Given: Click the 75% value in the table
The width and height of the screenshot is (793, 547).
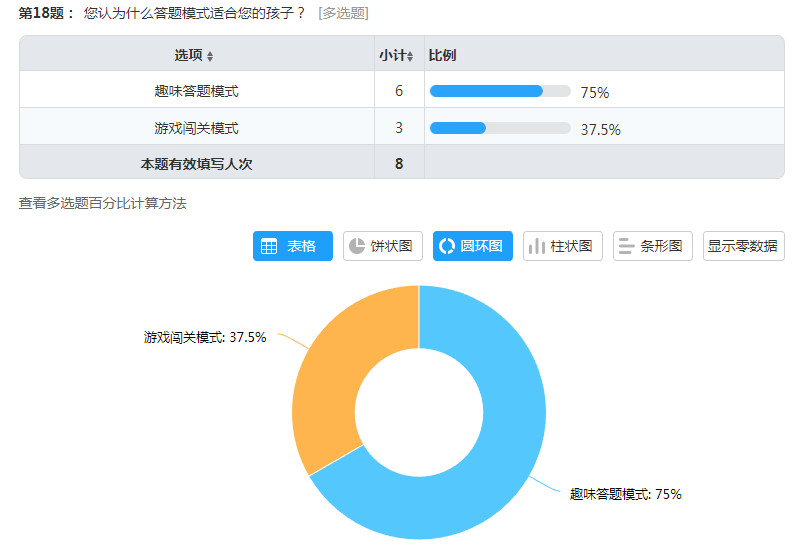Looking at the screenshot, I should (595, 93).
